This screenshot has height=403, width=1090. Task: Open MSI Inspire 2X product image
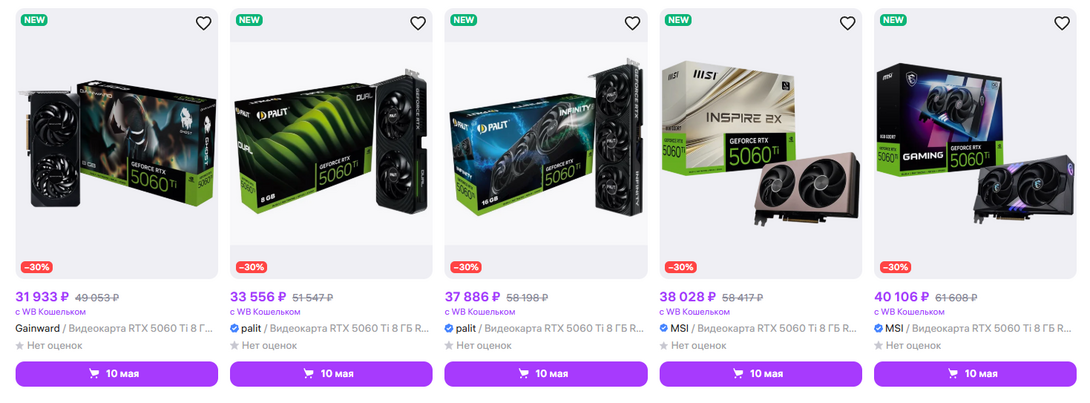[x=760, y=144]
